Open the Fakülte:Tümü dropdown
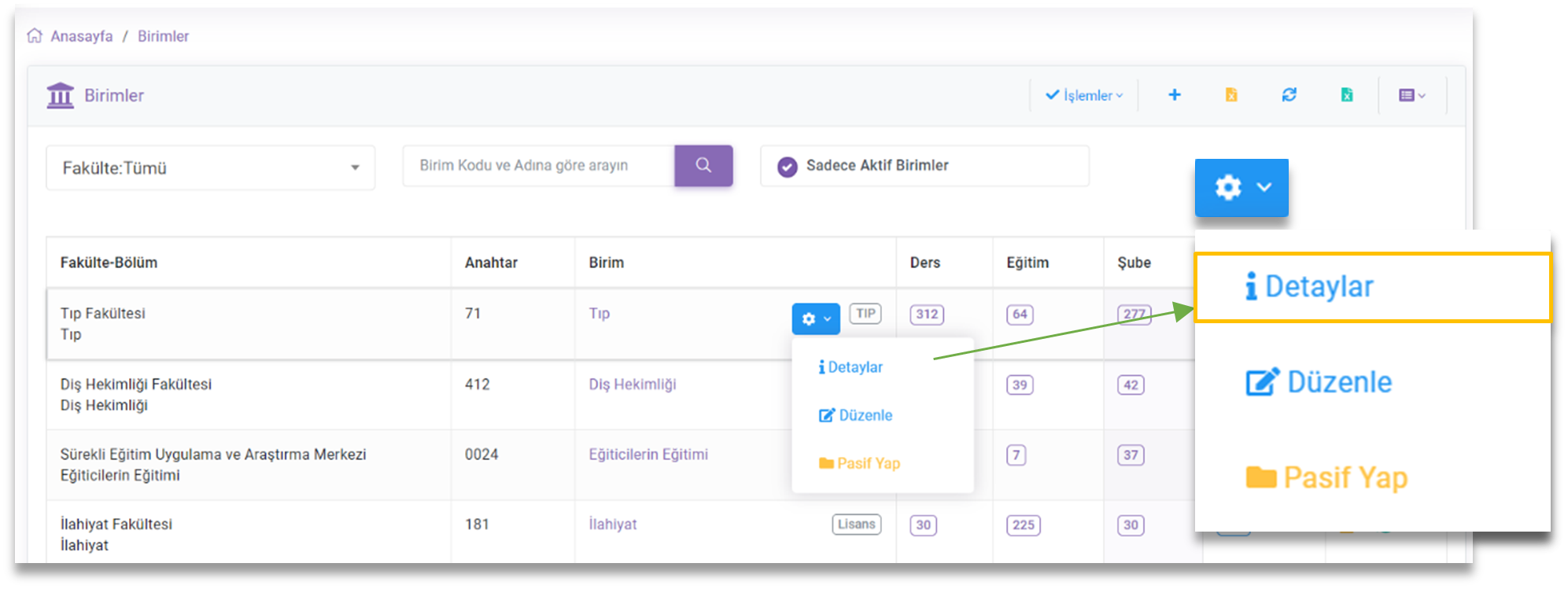 (x=210, y=167)
